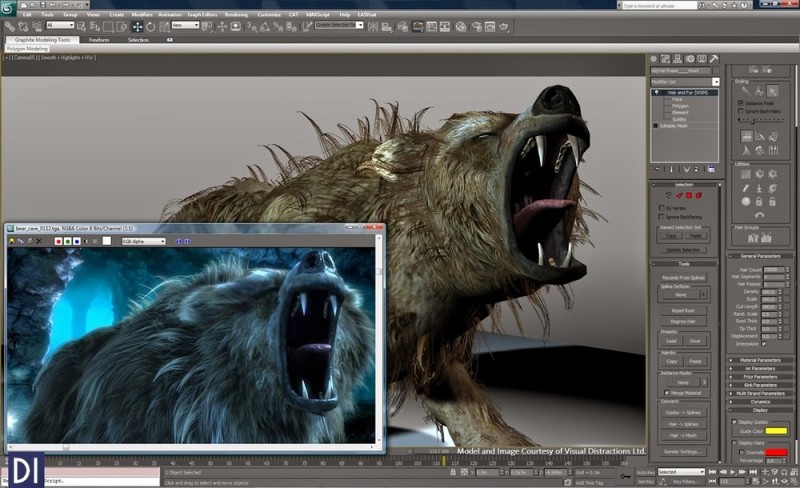Viewport: 800px width, 488px height.
Task: Click the Select by Name icon
Action: pos(95,27)
